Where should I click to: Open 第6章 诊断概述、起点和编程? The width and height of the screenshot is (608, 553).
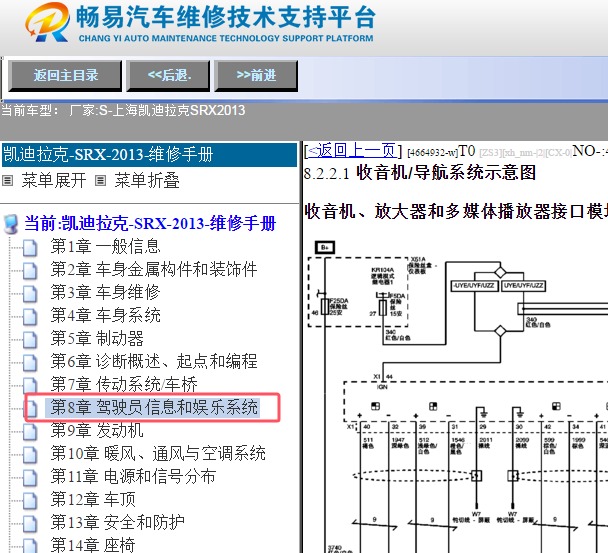click(x=154, y=361)
